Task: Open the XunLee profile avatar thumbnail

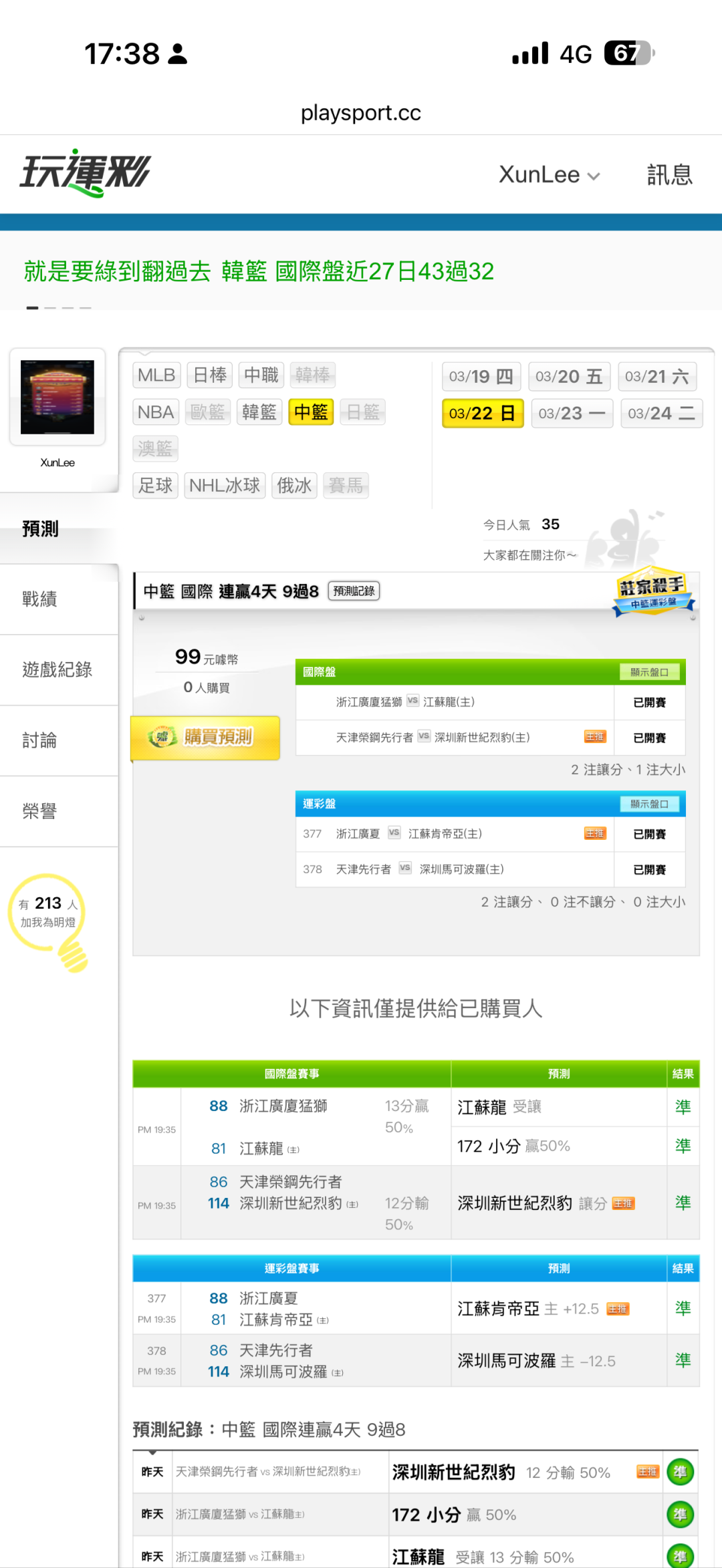Action: tap(57, 397)
